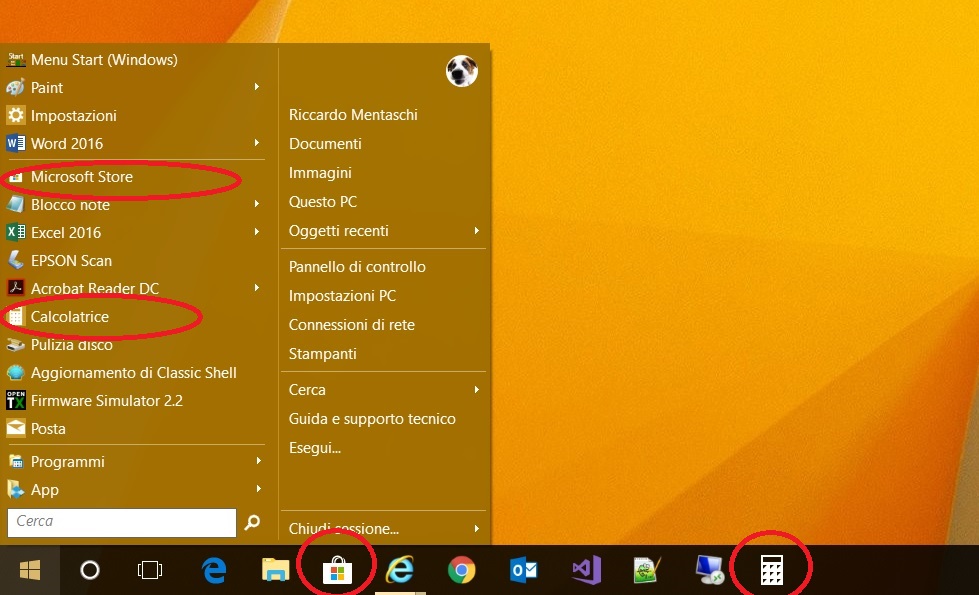Expand the Programmi submenu
The height and width of the screenshot is (595, 979).
[258, 461]
